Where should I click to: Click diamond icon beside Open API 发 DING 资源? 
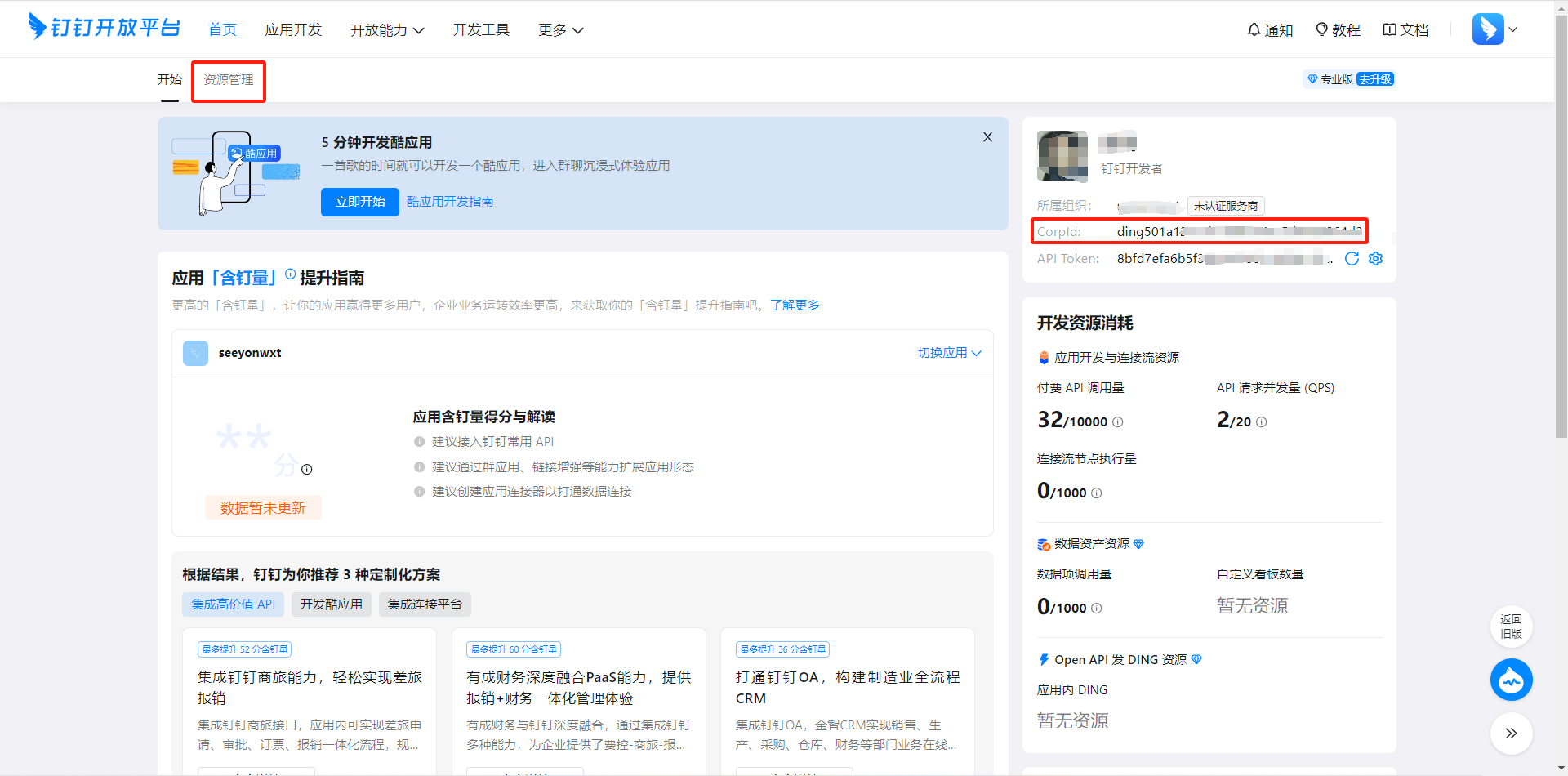[1196, 660]
